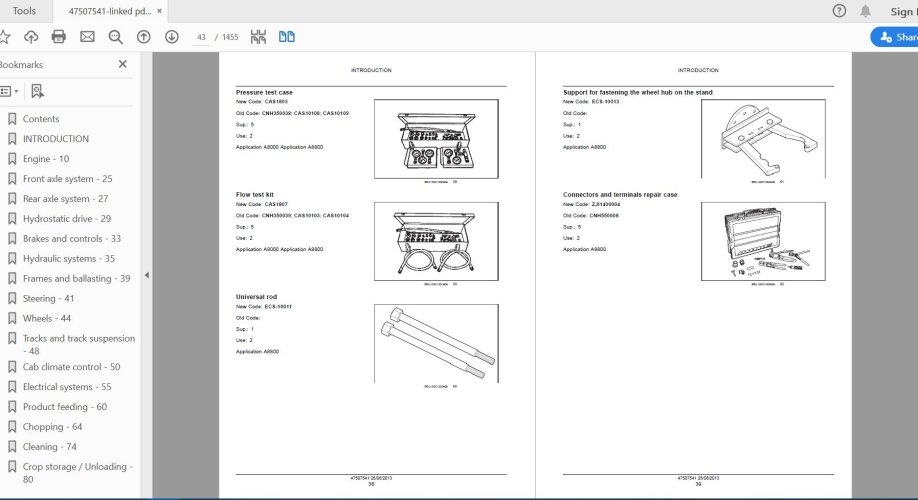Open the Tools tab
This screenshot has height=500, width=918.
24,11
